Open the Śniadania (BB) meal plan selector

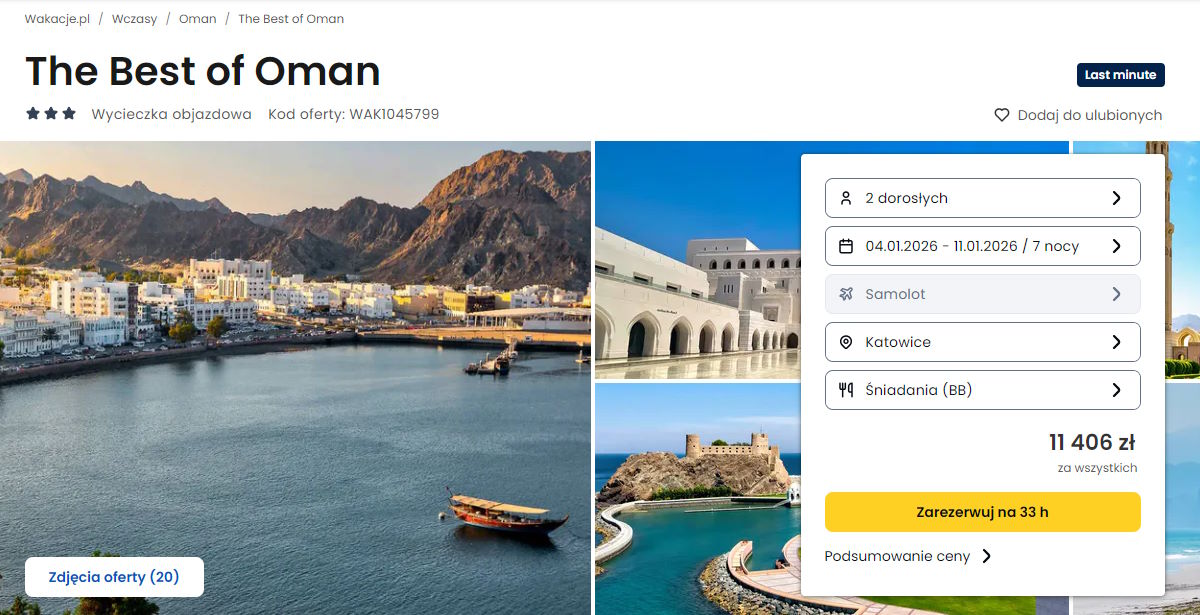coord(983,390)
